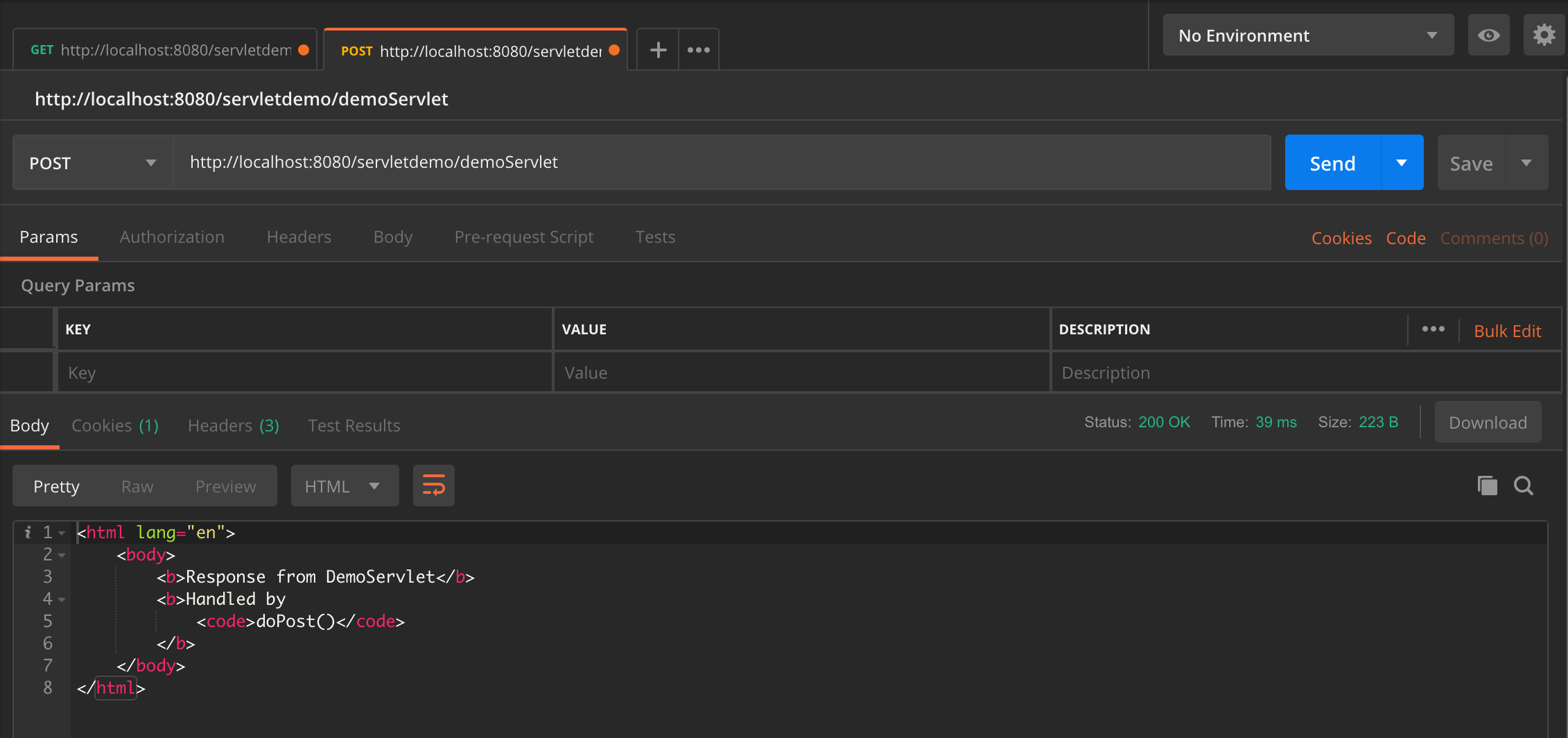Switch response view to Preview

pyautogui.click(x=225, y=486)
